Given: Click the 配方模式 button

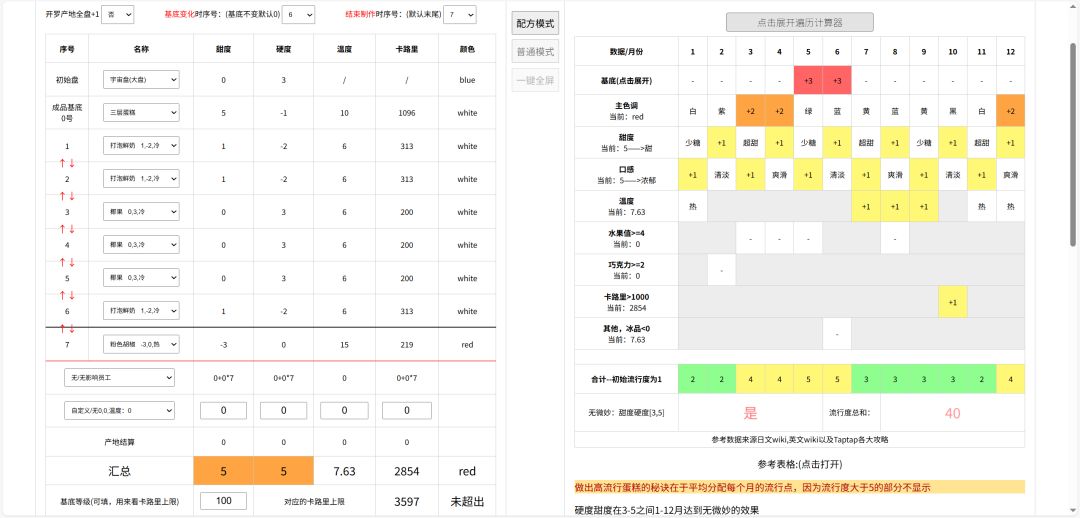Looking at the screenshot, I should (535, 23).
